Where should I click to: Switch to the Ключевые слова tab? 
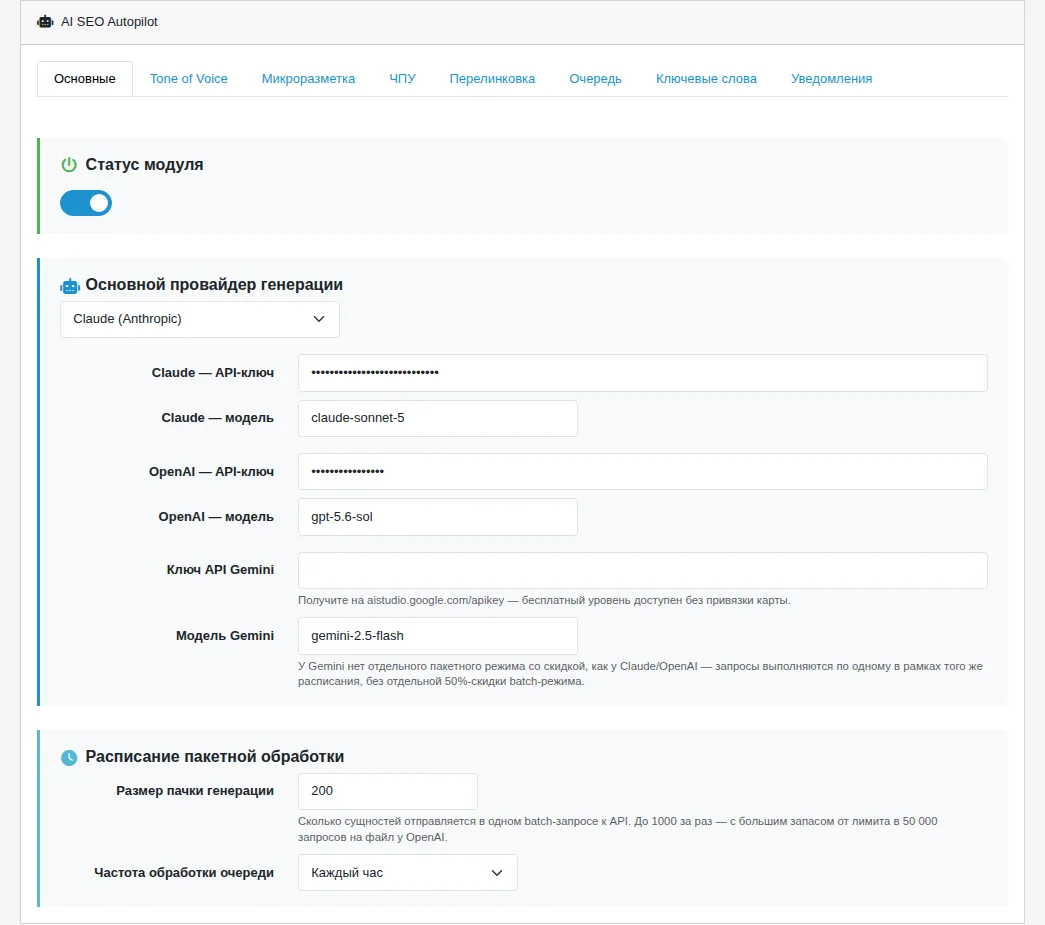point(706,79)
